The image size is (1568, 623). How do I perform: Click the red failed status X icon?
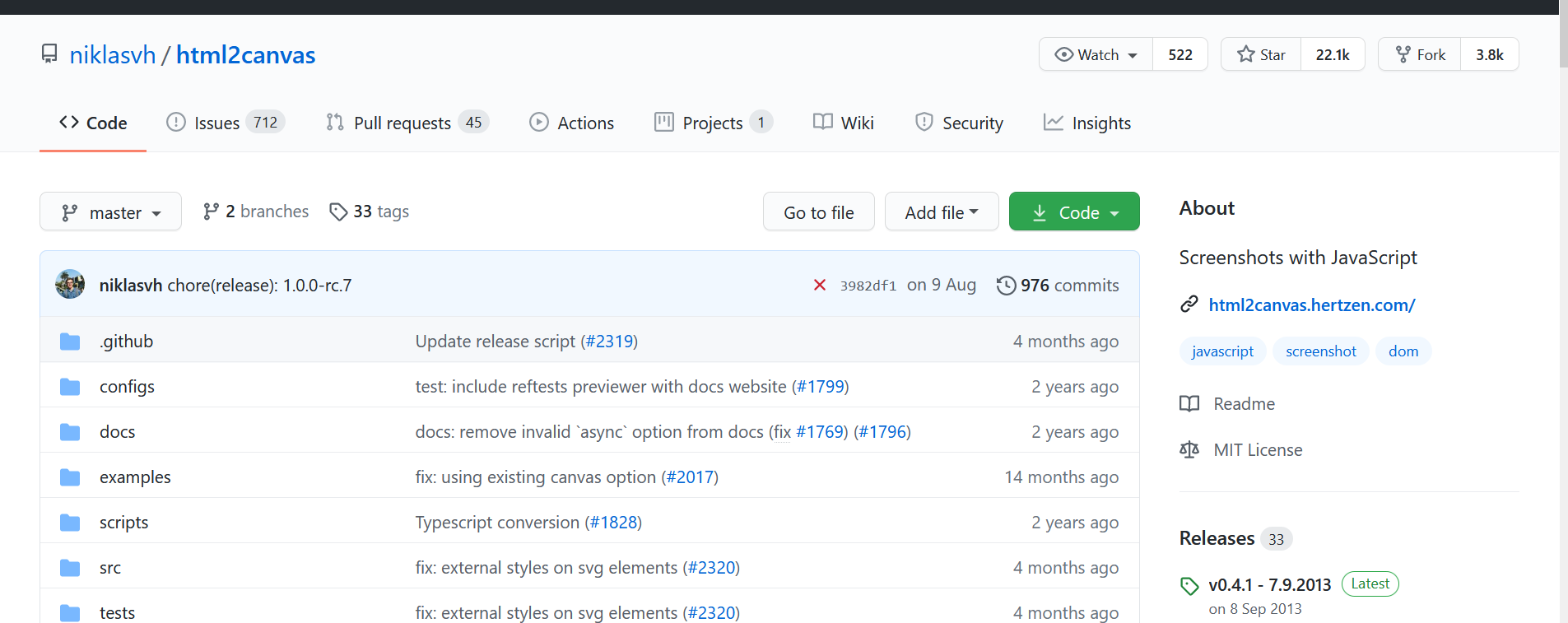pyautogui.click(x=820, y=285)
